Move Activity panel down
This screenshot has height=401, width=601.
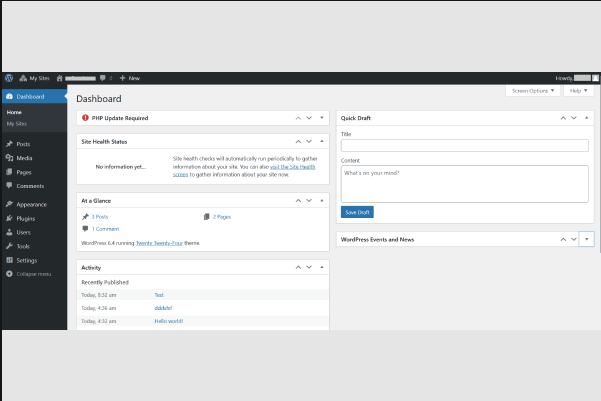click(309, 267)
